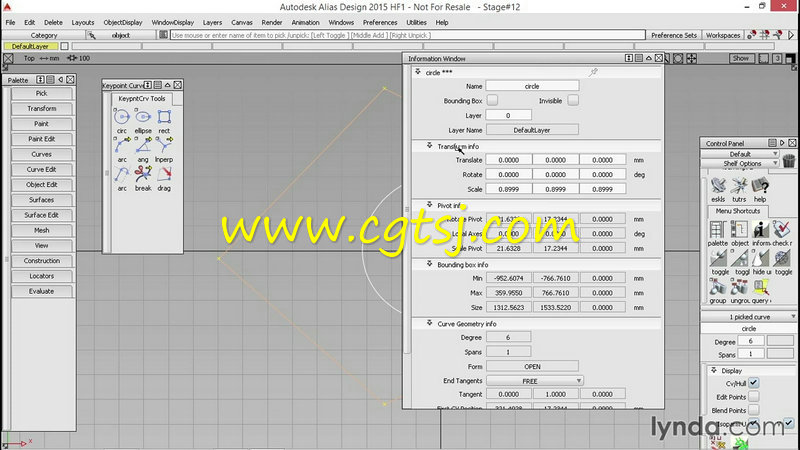Open the Render menu
Viewport: 800px width, 450px height.
click(x=271, y=22)
